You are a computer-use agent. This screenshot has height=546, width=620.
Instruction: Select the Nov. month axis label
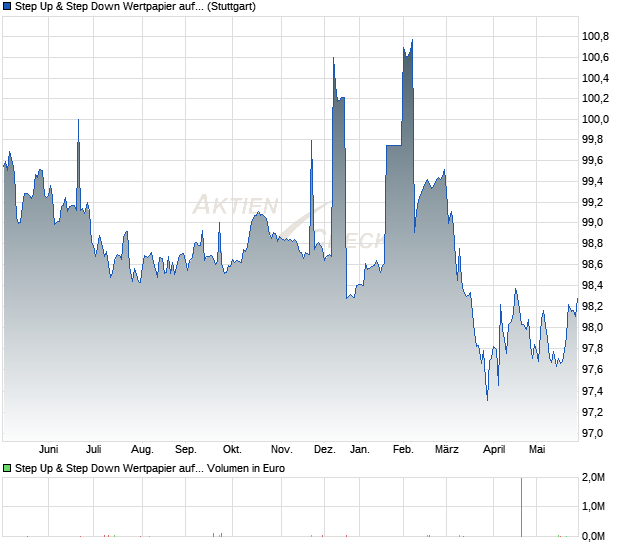coord(282,450)
